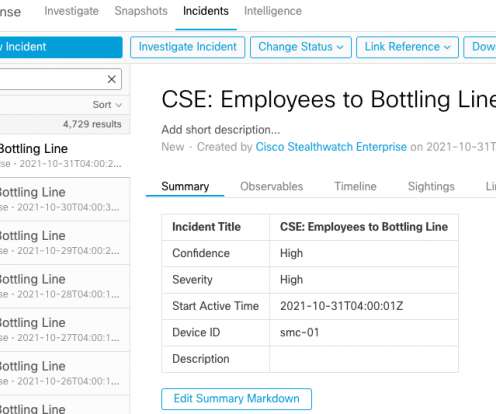Click the incident search input field
Viewport: 496px width, 414px height.
tap(53, 79)
